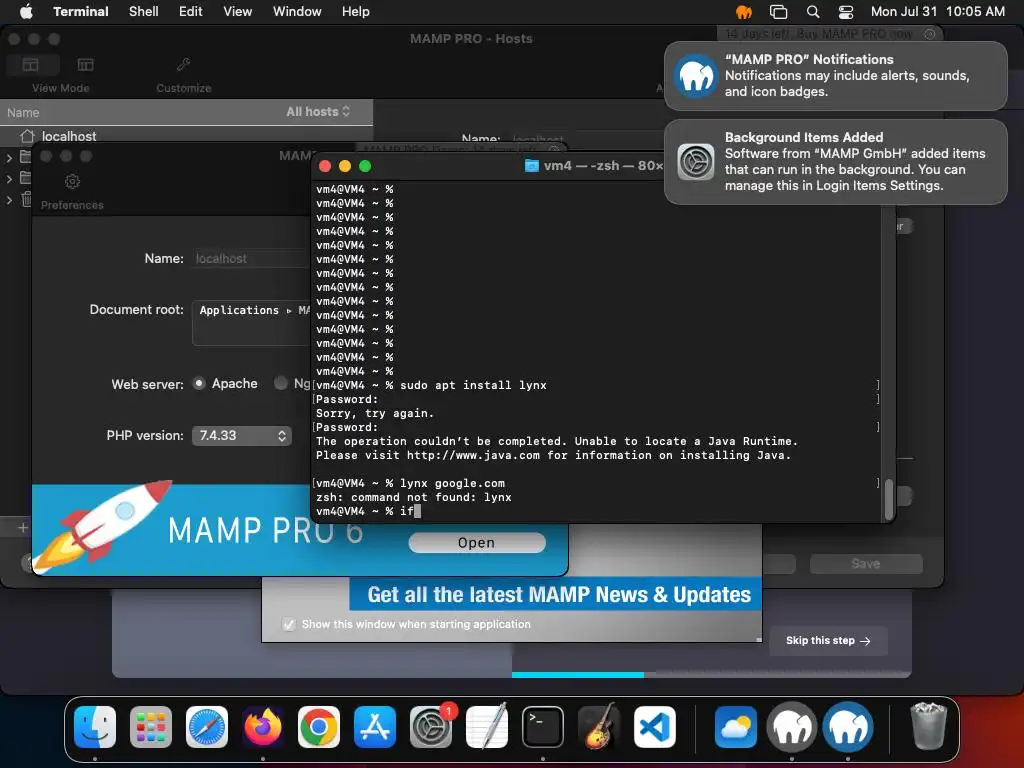Screen dimensions: 1024x768
Task: Open blue MAMP PRO elephant Dock icon
Action: click(848, 727)
